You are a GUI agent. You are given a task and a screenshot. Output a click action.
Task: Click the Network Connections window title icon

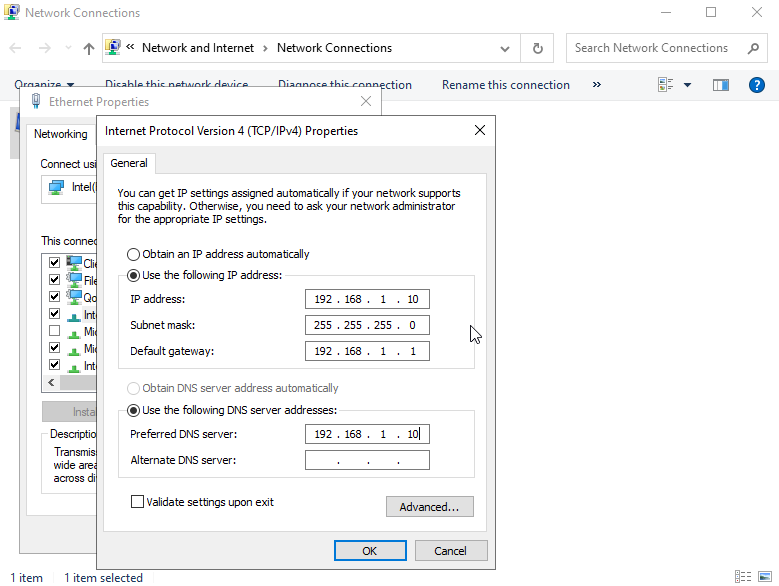click(x=11, y=12)
